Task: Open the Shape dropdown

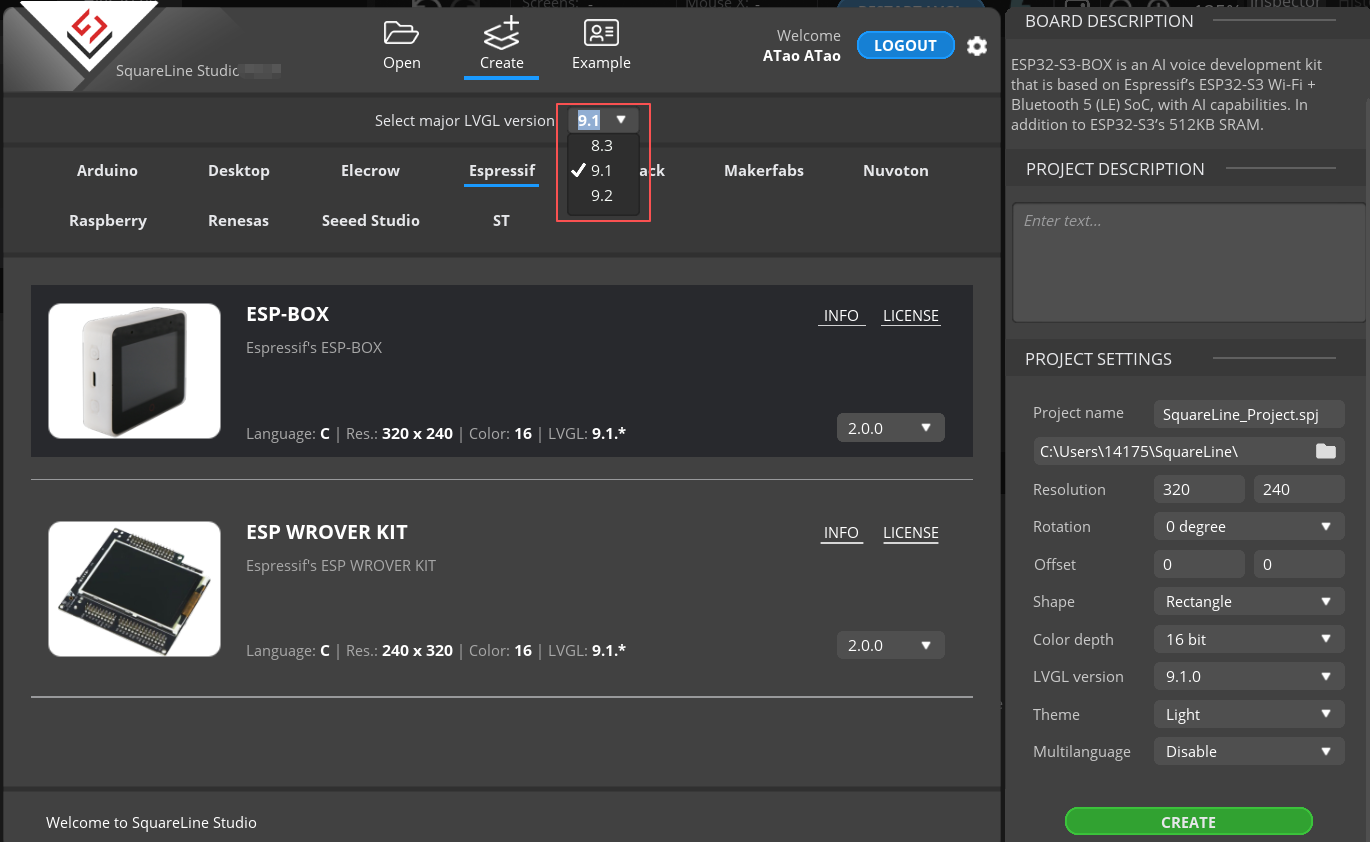Action: pyautogui.click(x=1248, y=602)
